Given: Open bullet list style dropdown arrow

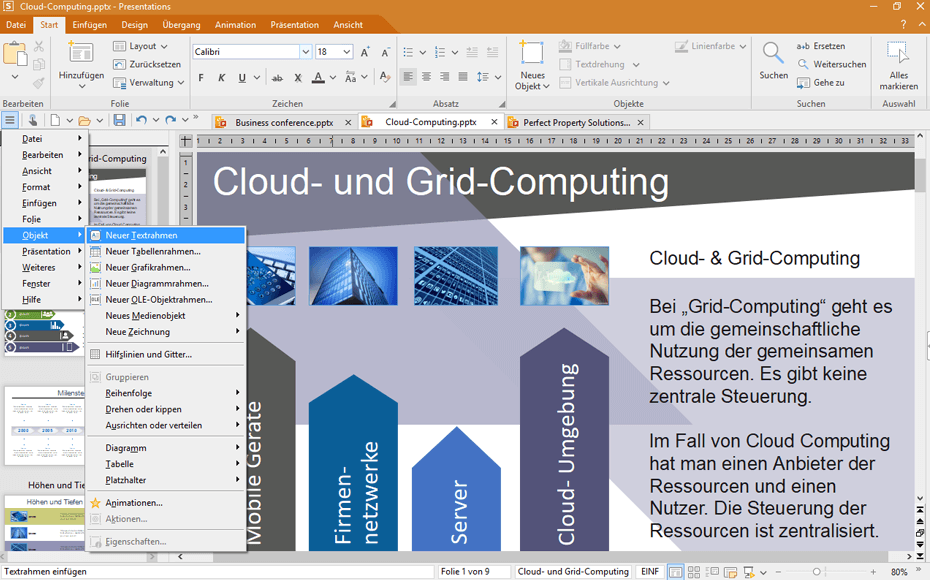Looking at the screenshot, I should coord(423,52).
